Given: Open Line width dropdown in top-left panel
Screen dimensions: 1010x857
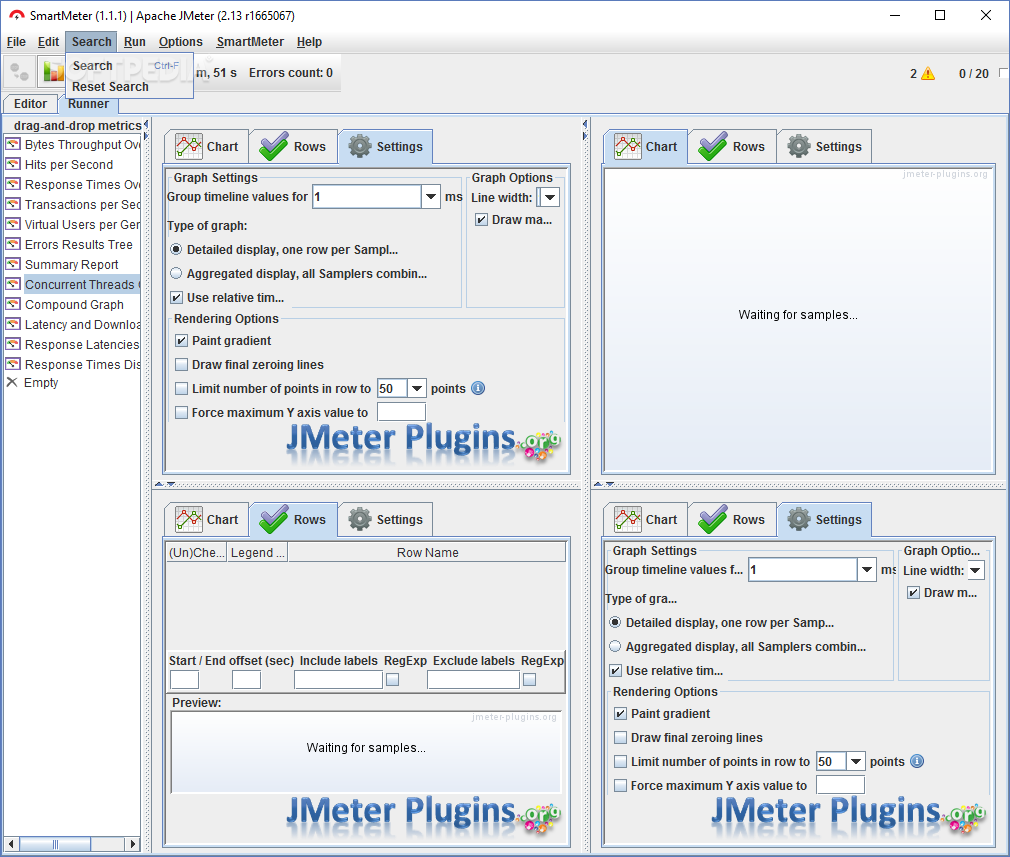Looking at the screenshot, I should 550,197.
